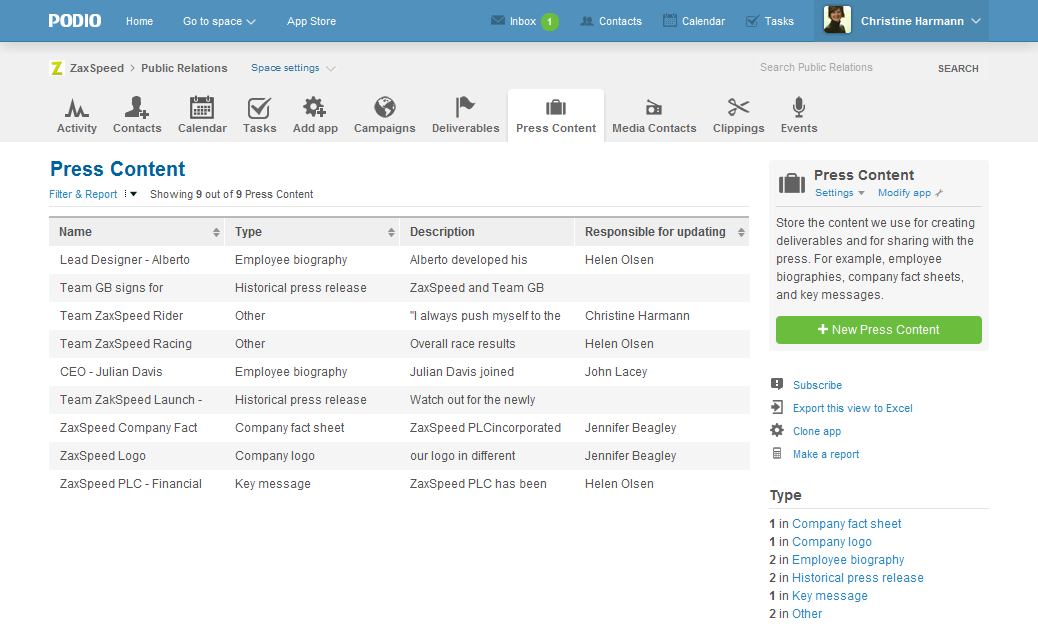Click the Search Public Relations field
This screenshot has width=1038, height=644.
tap(840, 68)
